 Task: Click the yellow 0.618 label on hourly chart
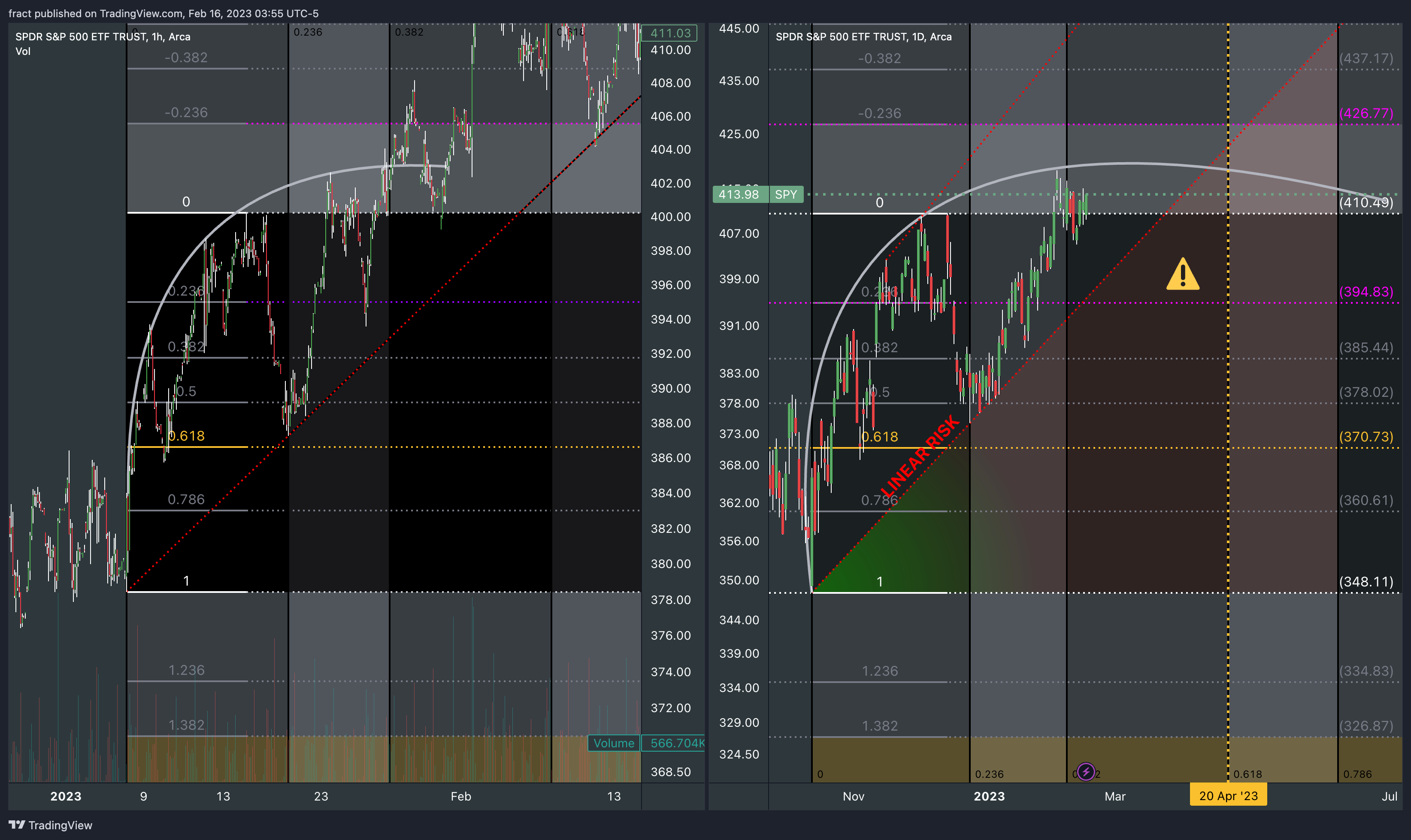coord(186,436)
